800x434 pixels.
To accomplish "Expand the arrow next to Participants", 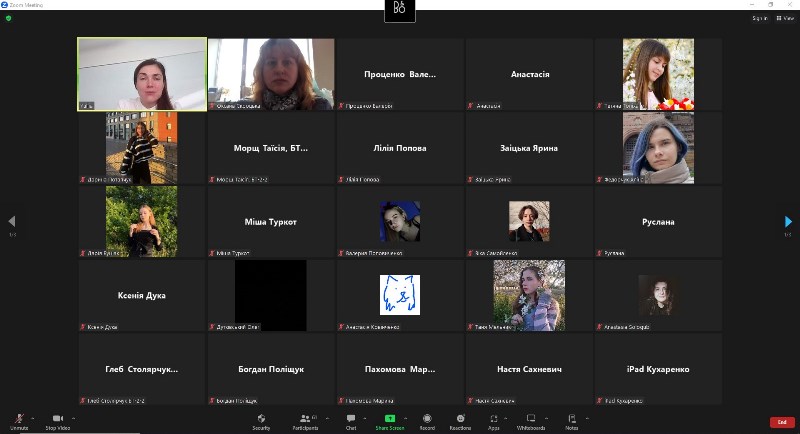I will [x=326, y=417].
